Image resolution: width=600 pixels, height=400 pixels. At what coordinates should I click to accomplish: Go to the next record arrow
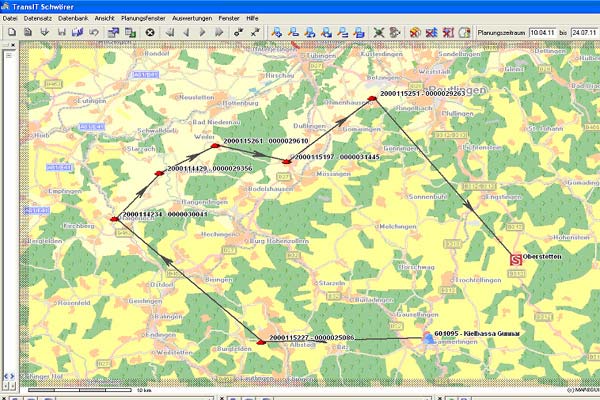click(204, 33)
